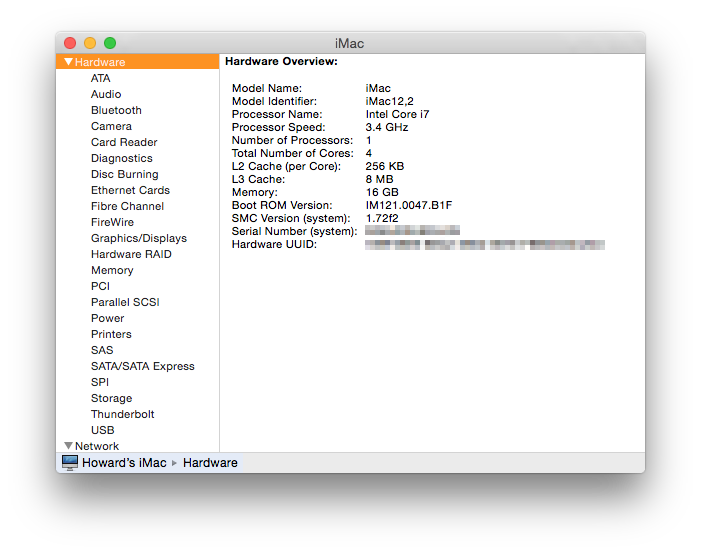
Task: Click Howard's iMac in the path bar
Action: 125,463
